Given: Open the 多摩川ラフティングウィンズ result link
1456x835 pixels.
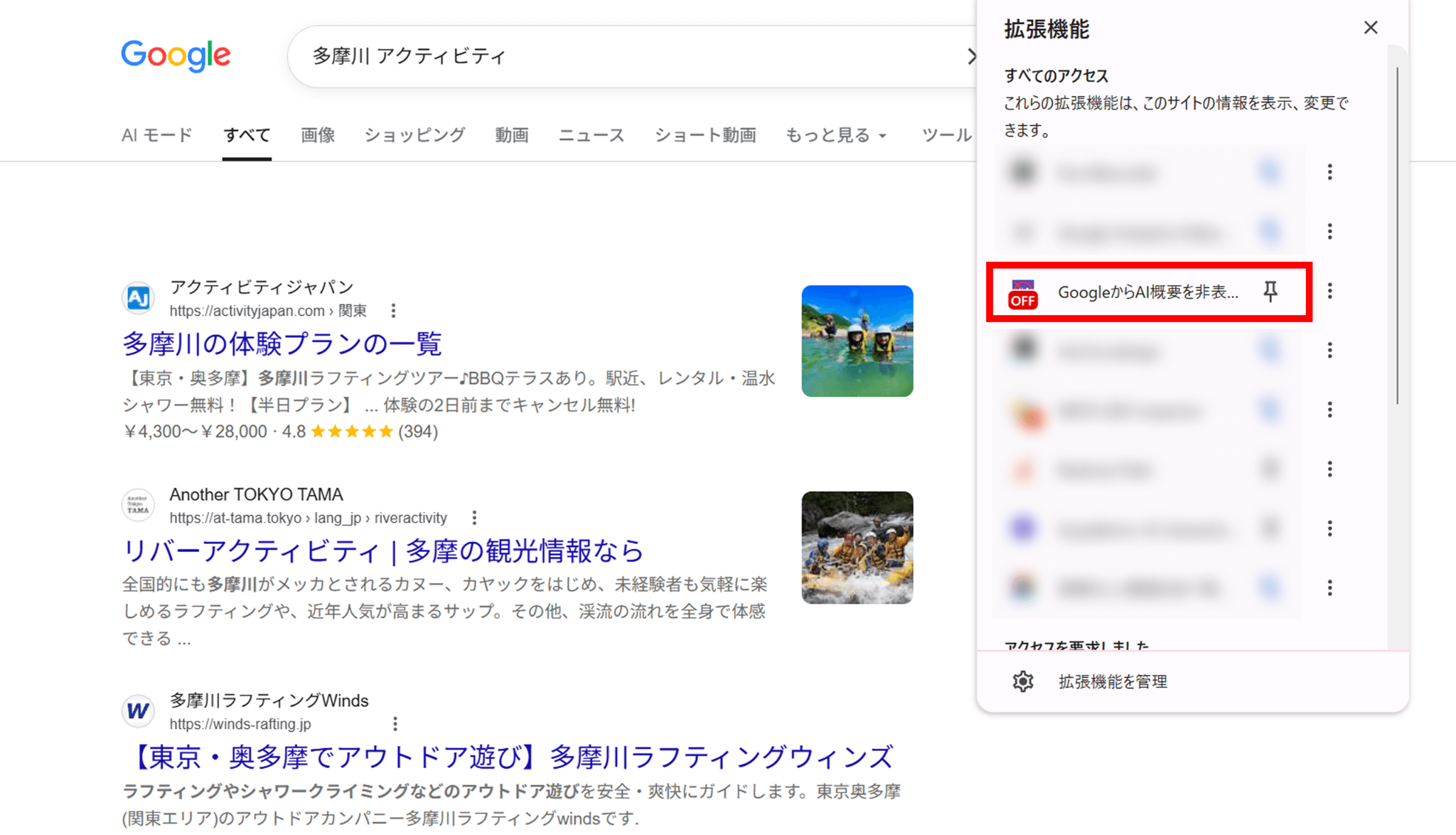Looking at the screenshot, I should coord(508,757).
